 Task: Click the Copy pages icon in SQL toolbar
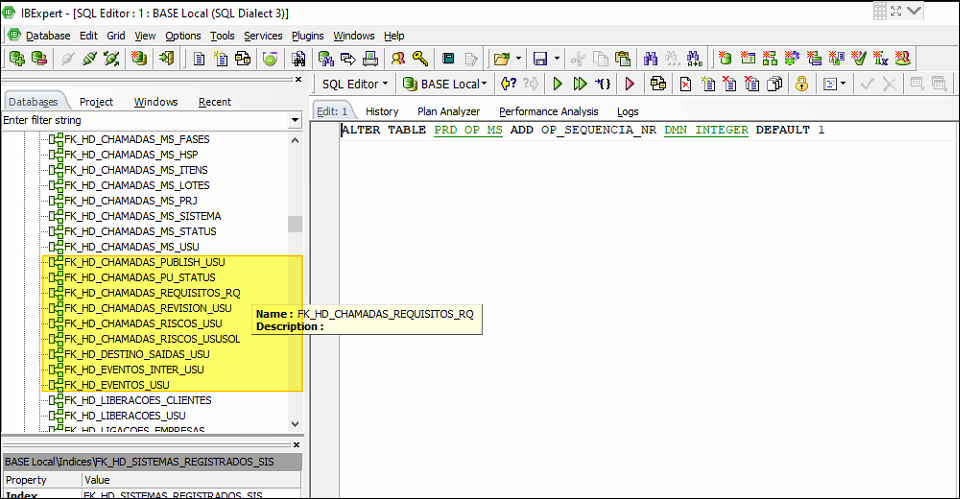774,84
